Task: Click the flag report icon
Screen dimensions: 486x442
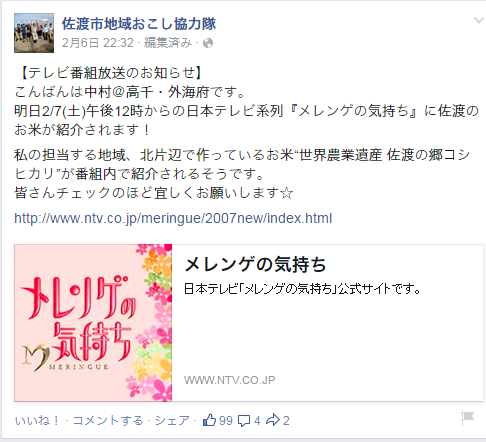Action: tap(467, 418)
